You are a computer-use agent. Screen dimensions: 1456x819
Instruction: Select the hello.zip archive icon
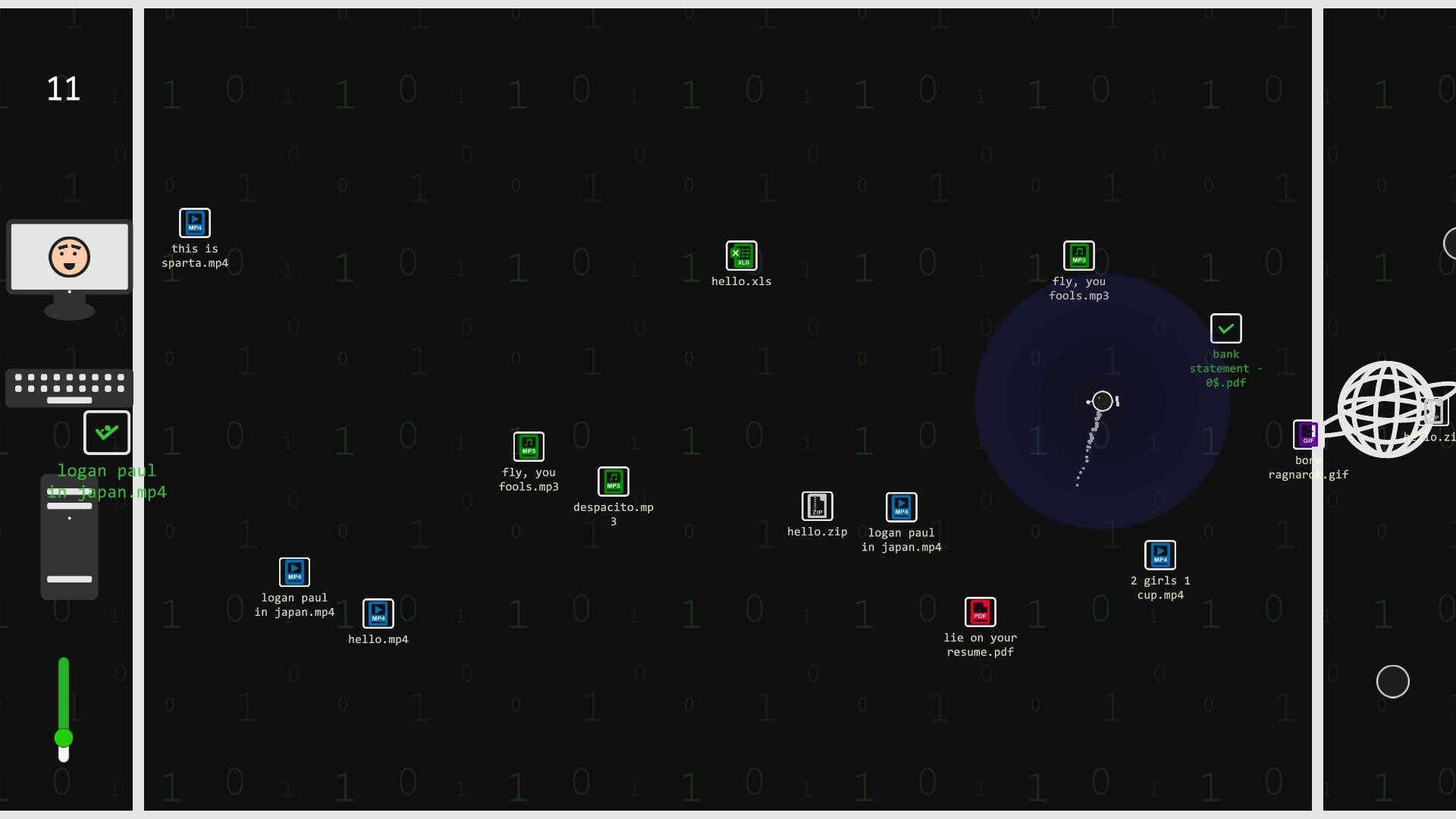pyautogui.click(x=817, y=506)
